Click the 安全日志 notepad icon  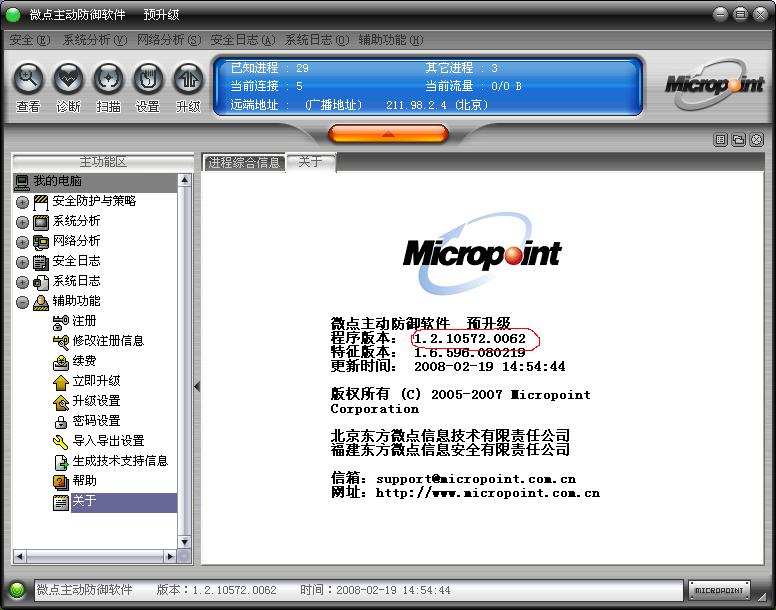[x=41, y=262]
